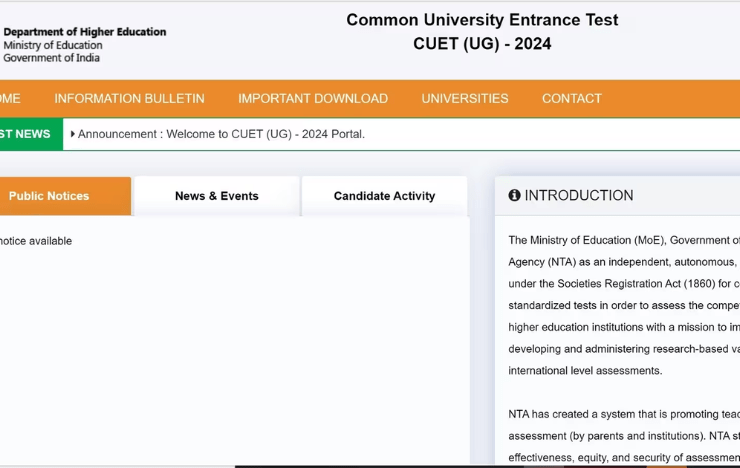Click the 'notice available' message text
The width and height of the screenshot is (740, 468).
pyautogui.click(x=36, y=241)
